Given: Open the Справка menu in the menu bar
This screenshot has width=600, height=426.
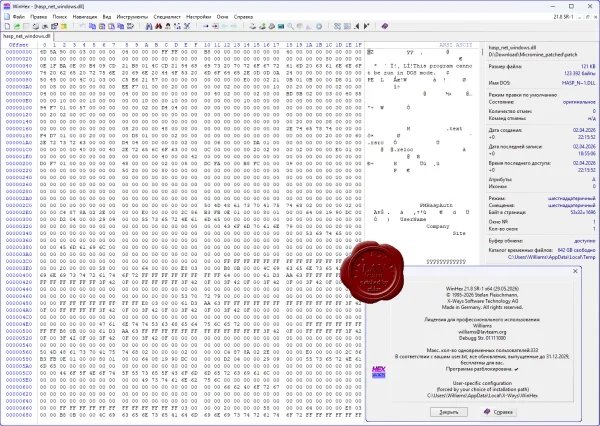Looking at the screenshot, I should [x=243, y=17].
